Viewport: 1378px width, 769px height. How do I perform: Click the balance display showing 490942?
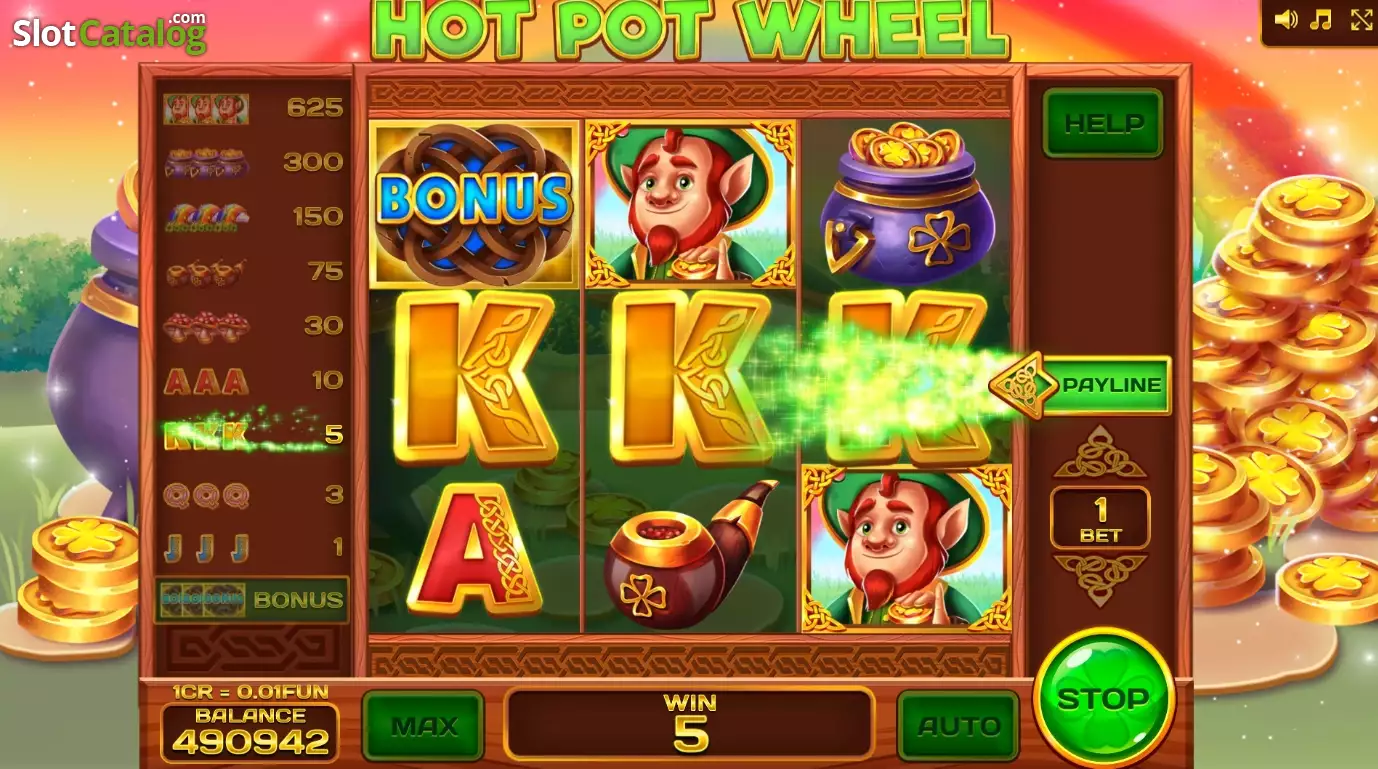click(250, 733)
